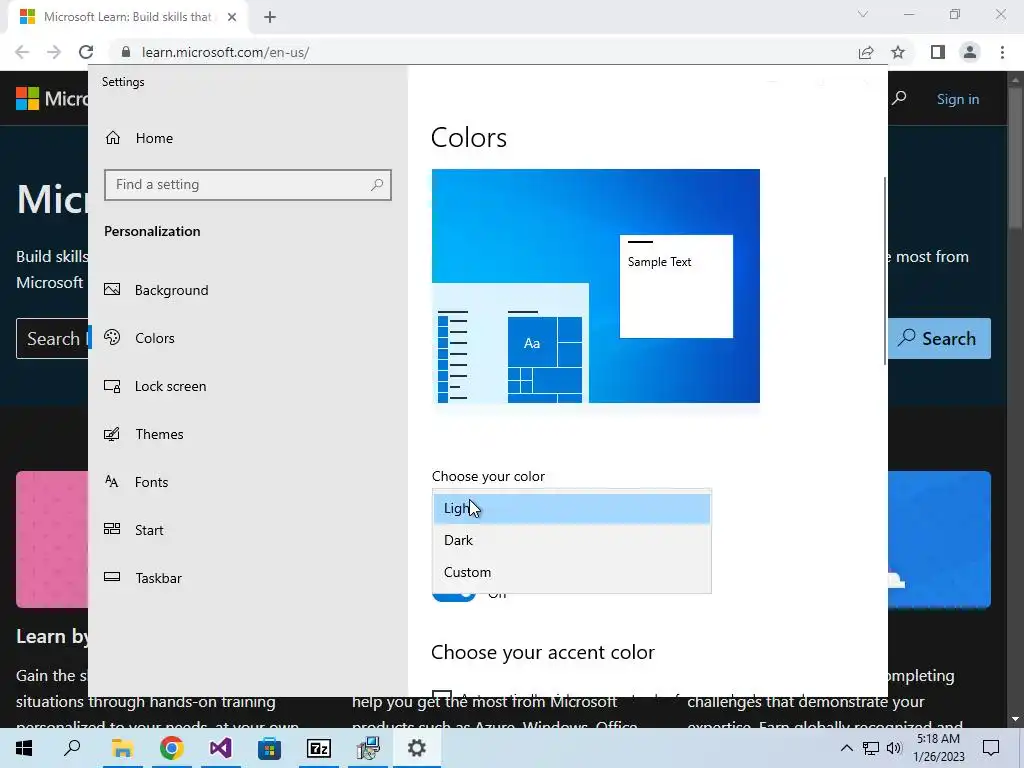Click Settings window vertical scrollbar

point(885,270)
